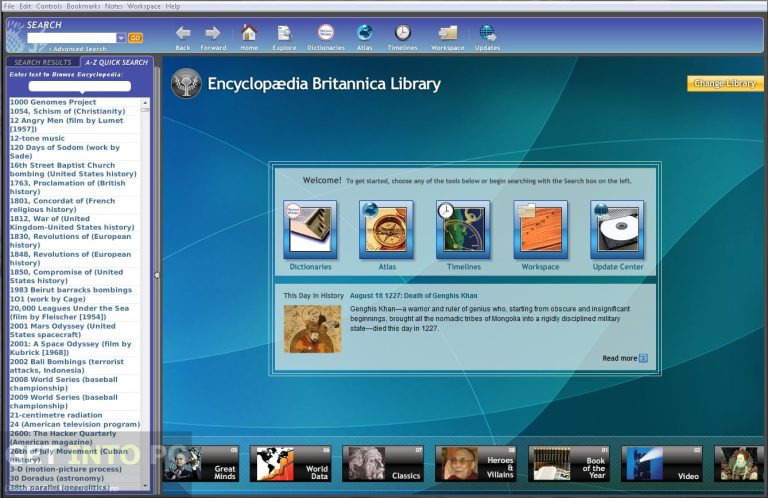Click the Browse Encyclopedia text field

(x=80, y=86)
